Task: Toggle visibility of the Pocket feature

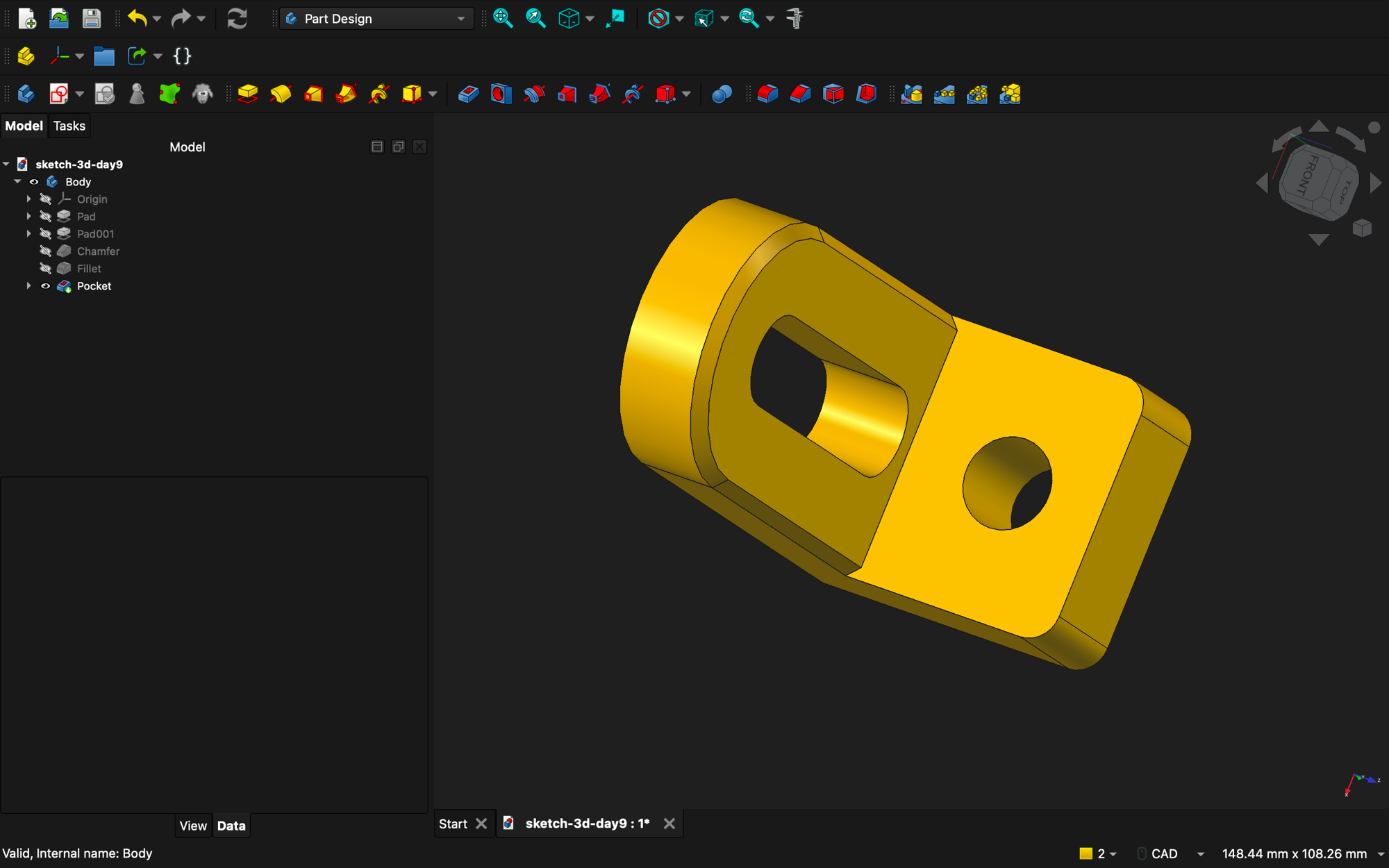Action: (45, 285)
